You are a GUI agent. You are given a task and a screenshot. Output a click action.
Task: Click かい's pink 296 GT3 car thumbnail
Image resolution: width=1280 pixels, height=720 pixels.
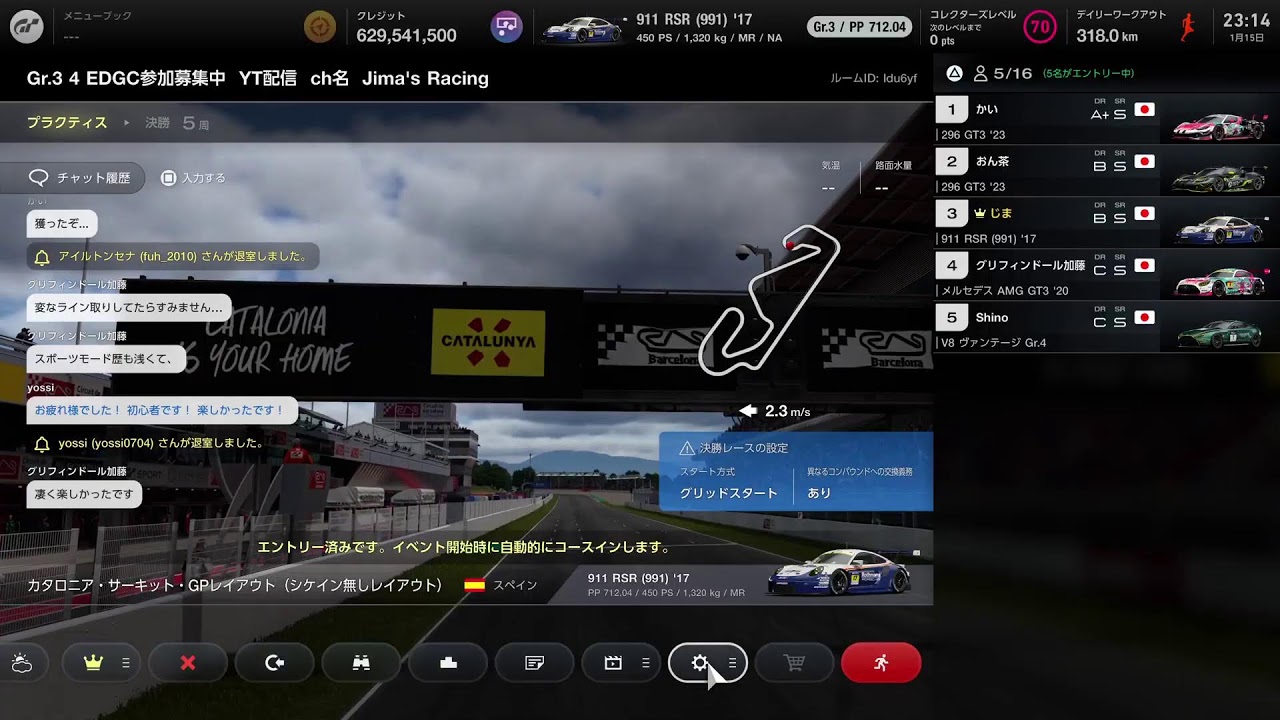[x=1219, y=124]
